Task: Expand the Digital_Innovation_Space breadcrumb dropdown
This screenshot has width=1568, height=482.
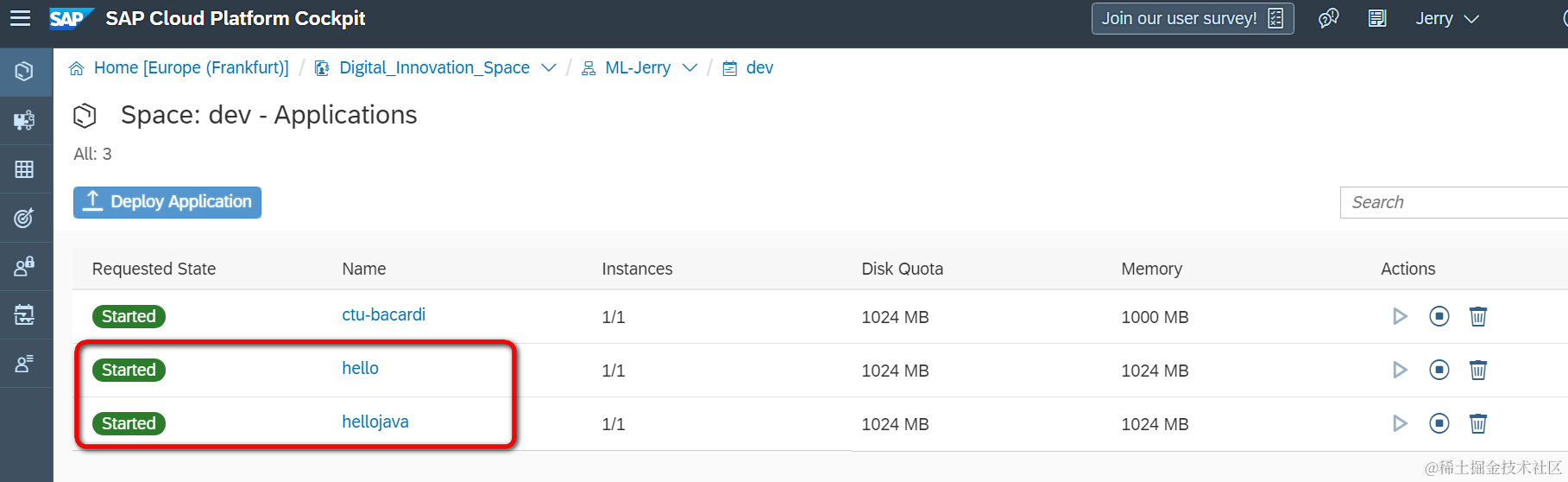Action: [549, 68]
